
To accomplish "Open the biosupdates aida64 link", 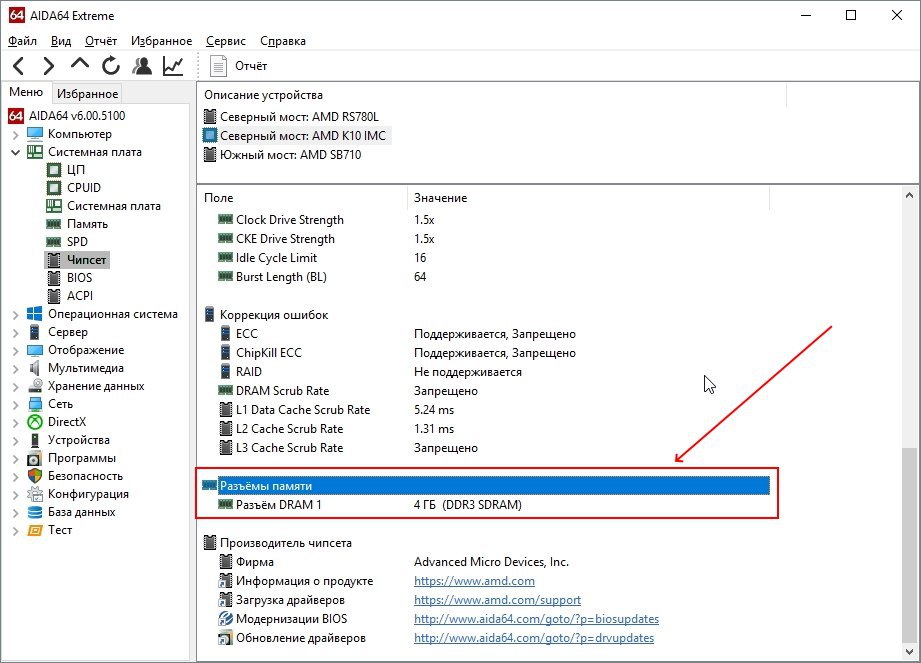I will [x=536, y=619].
